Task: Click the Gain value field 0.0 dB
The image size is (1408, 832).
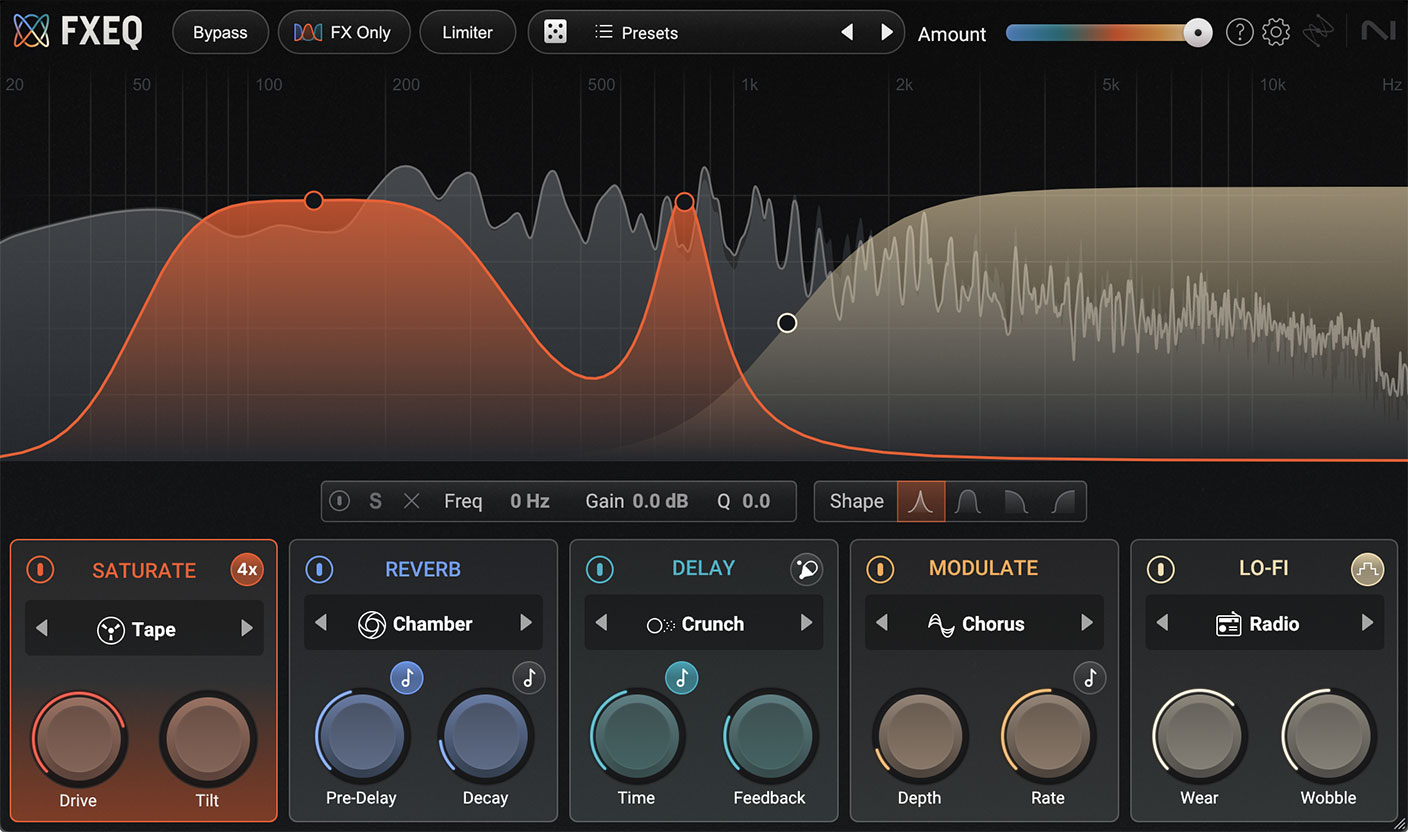Action: 661,501
